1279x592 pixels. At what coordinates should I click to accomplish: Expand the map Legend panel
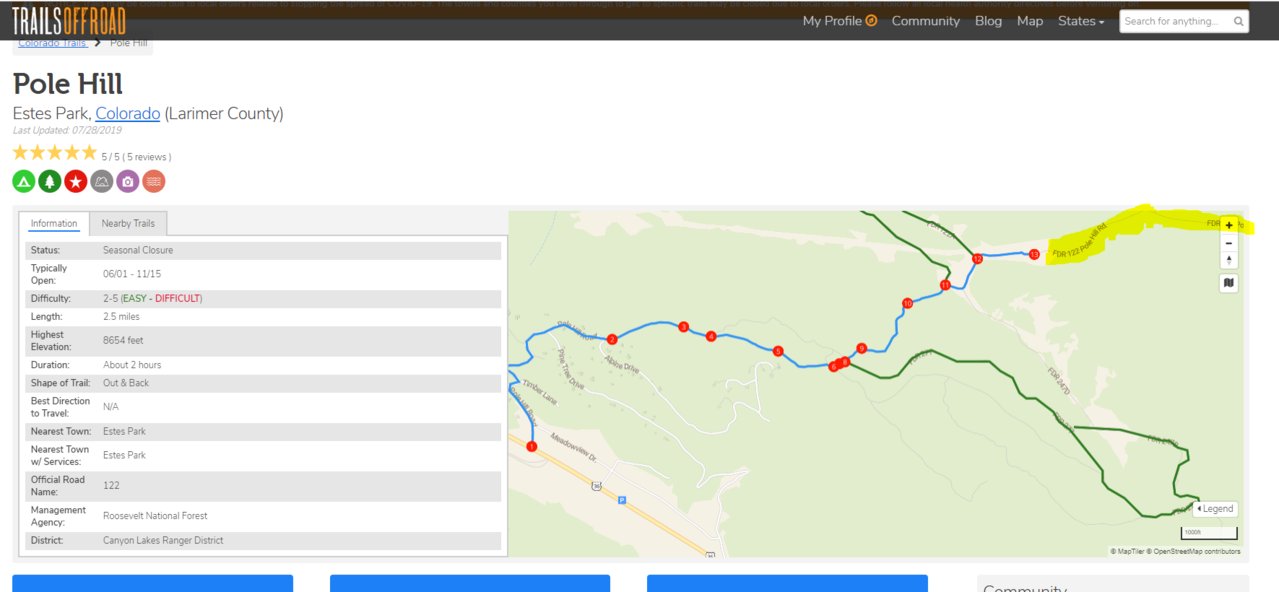(x=1215, y=509)
